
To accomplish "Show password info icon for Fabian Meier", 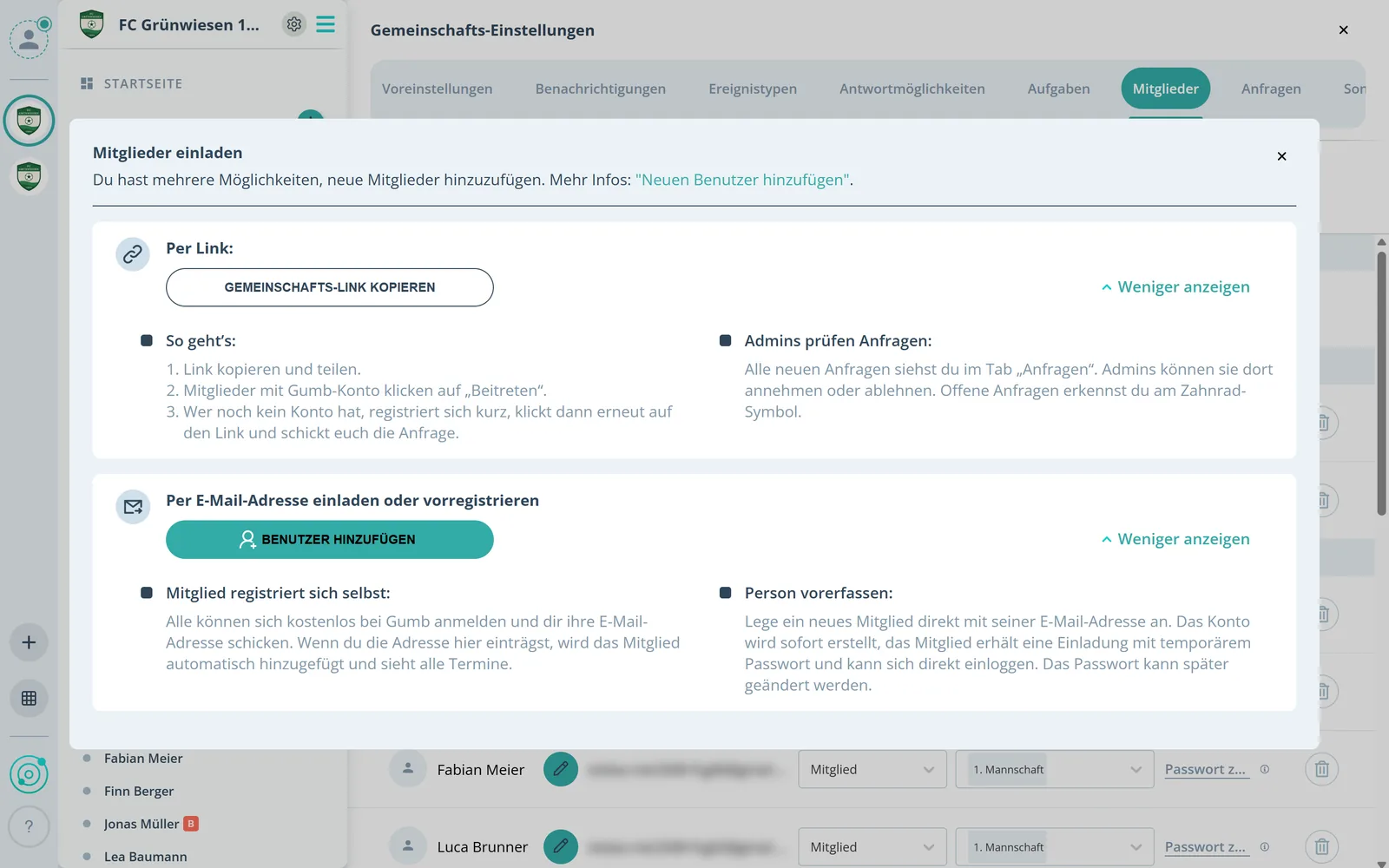I will (x=1265, y=769).
